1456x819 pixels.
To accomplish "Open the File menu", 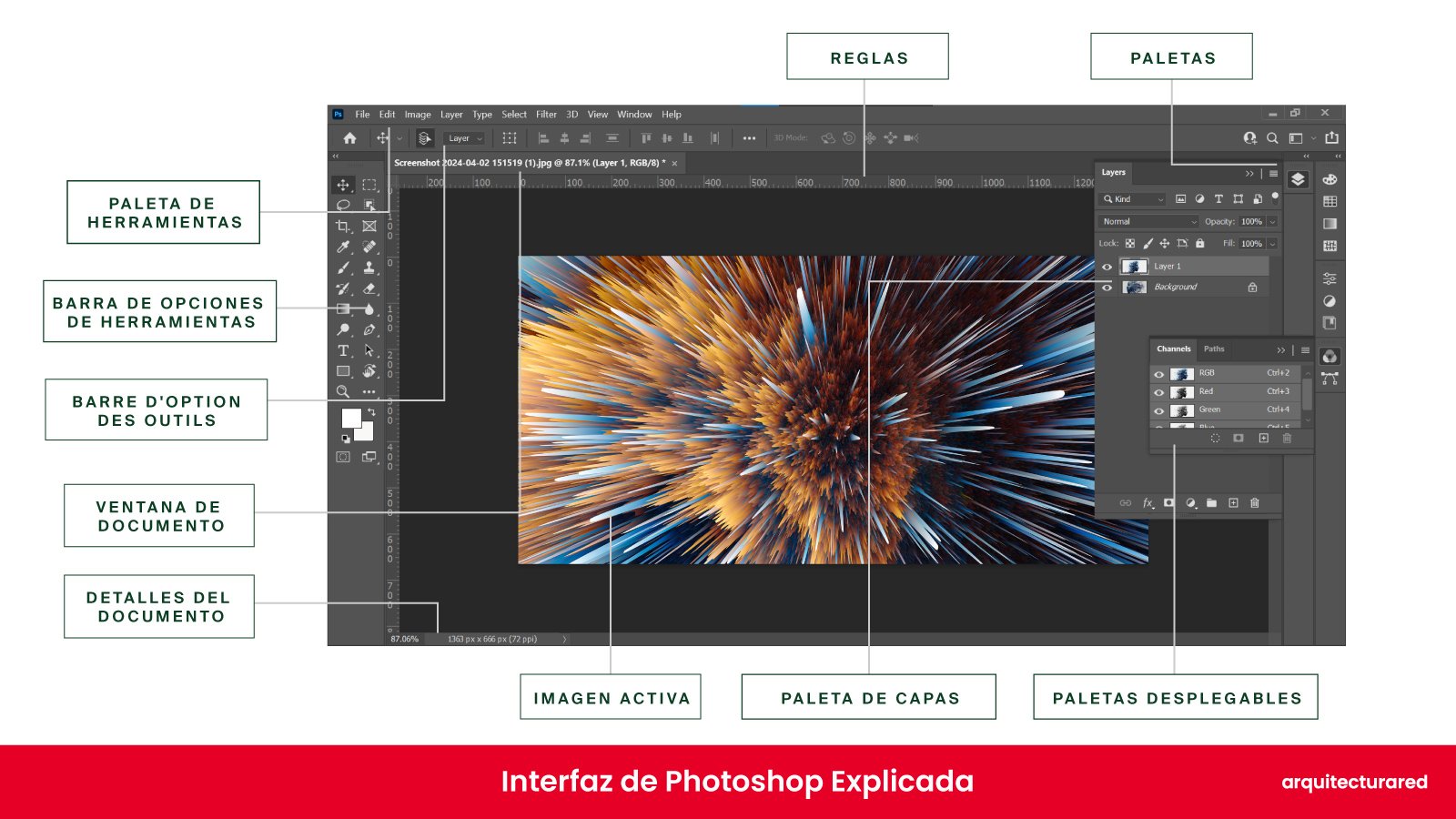I will [x=362, y=115].
